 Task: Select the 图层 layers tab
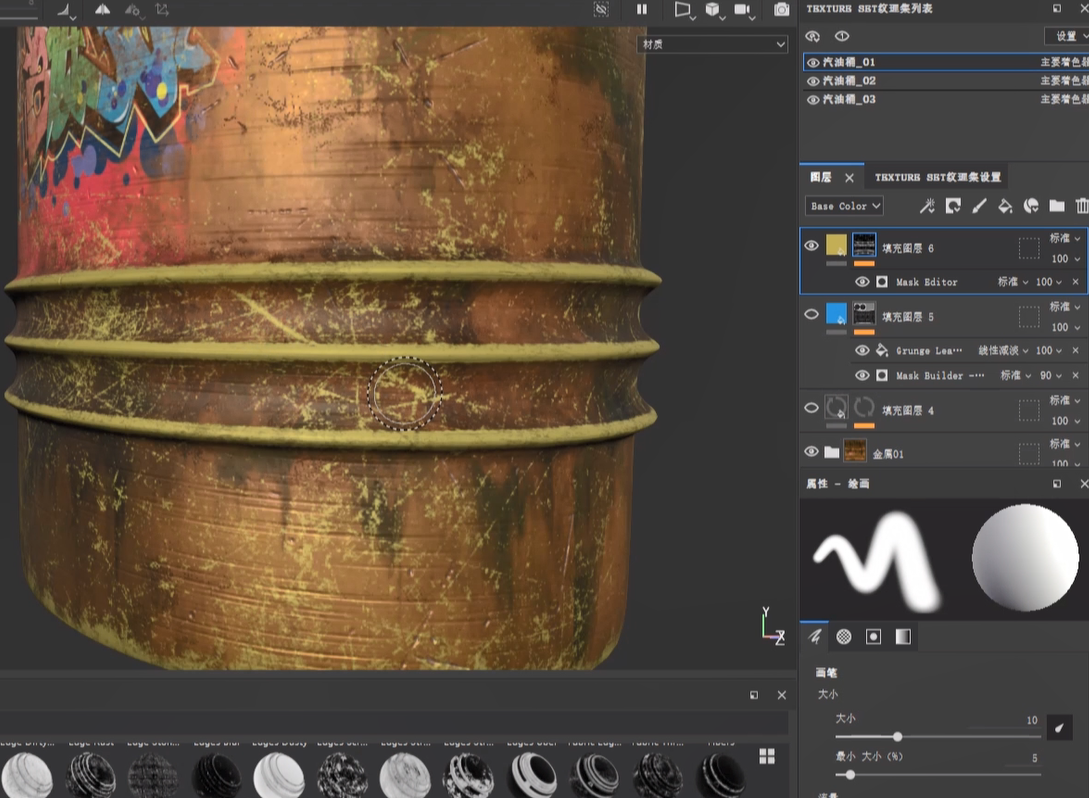pos(821,177)
